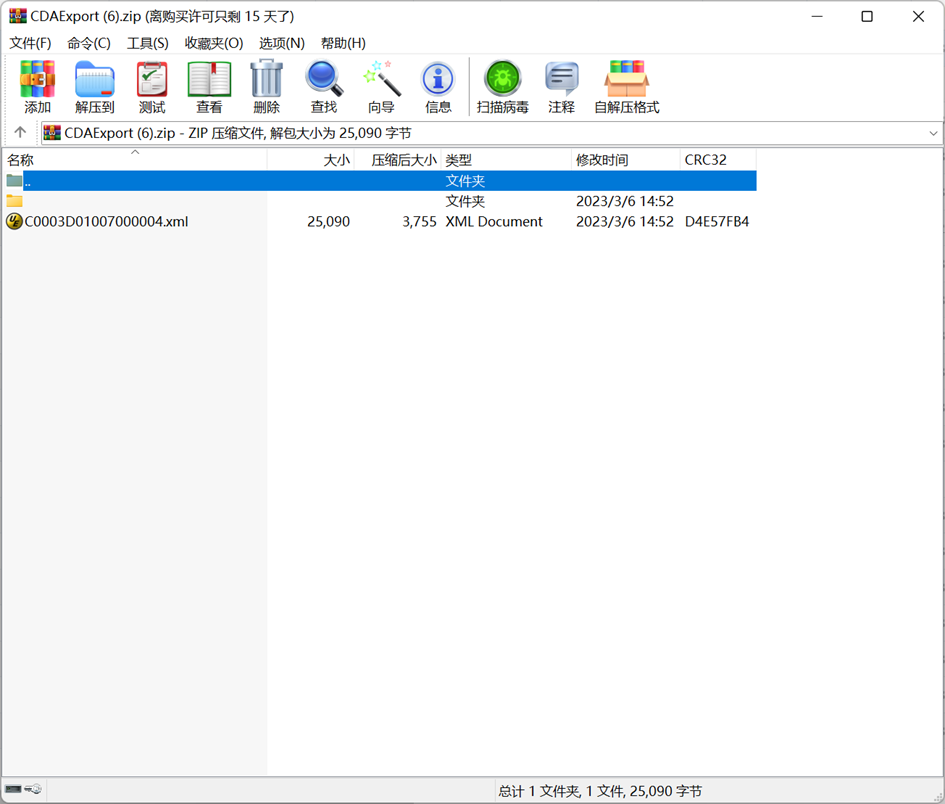Open the Help (帮助) menu

tap(343, 43)
